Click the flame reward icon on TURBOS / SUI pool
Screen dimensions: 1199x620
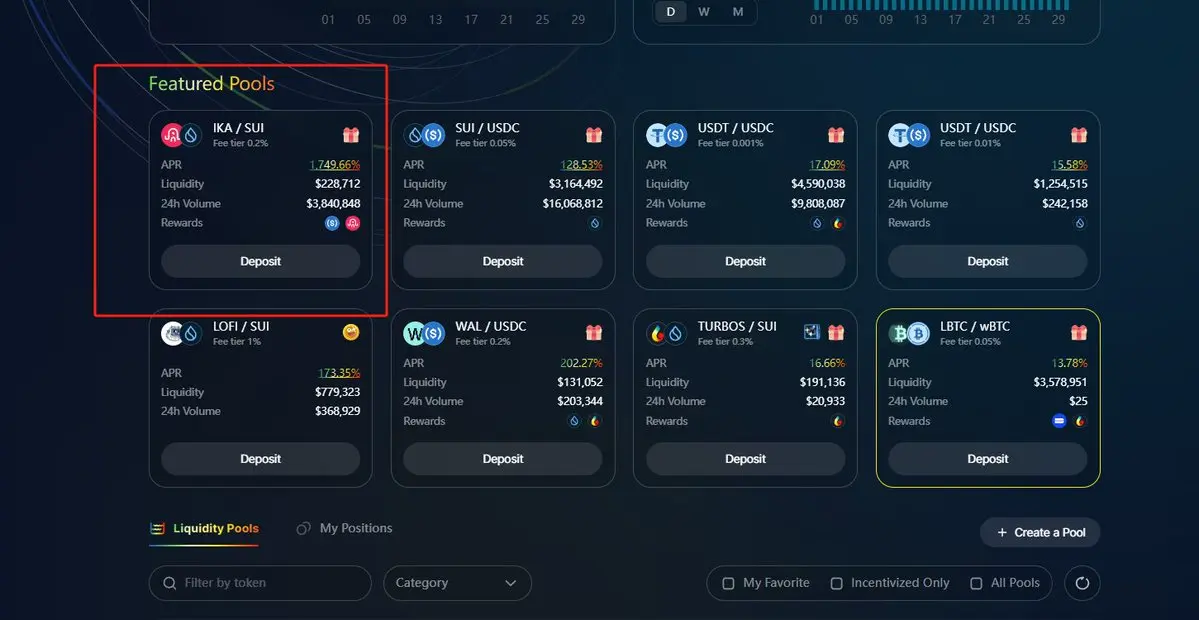837,421
